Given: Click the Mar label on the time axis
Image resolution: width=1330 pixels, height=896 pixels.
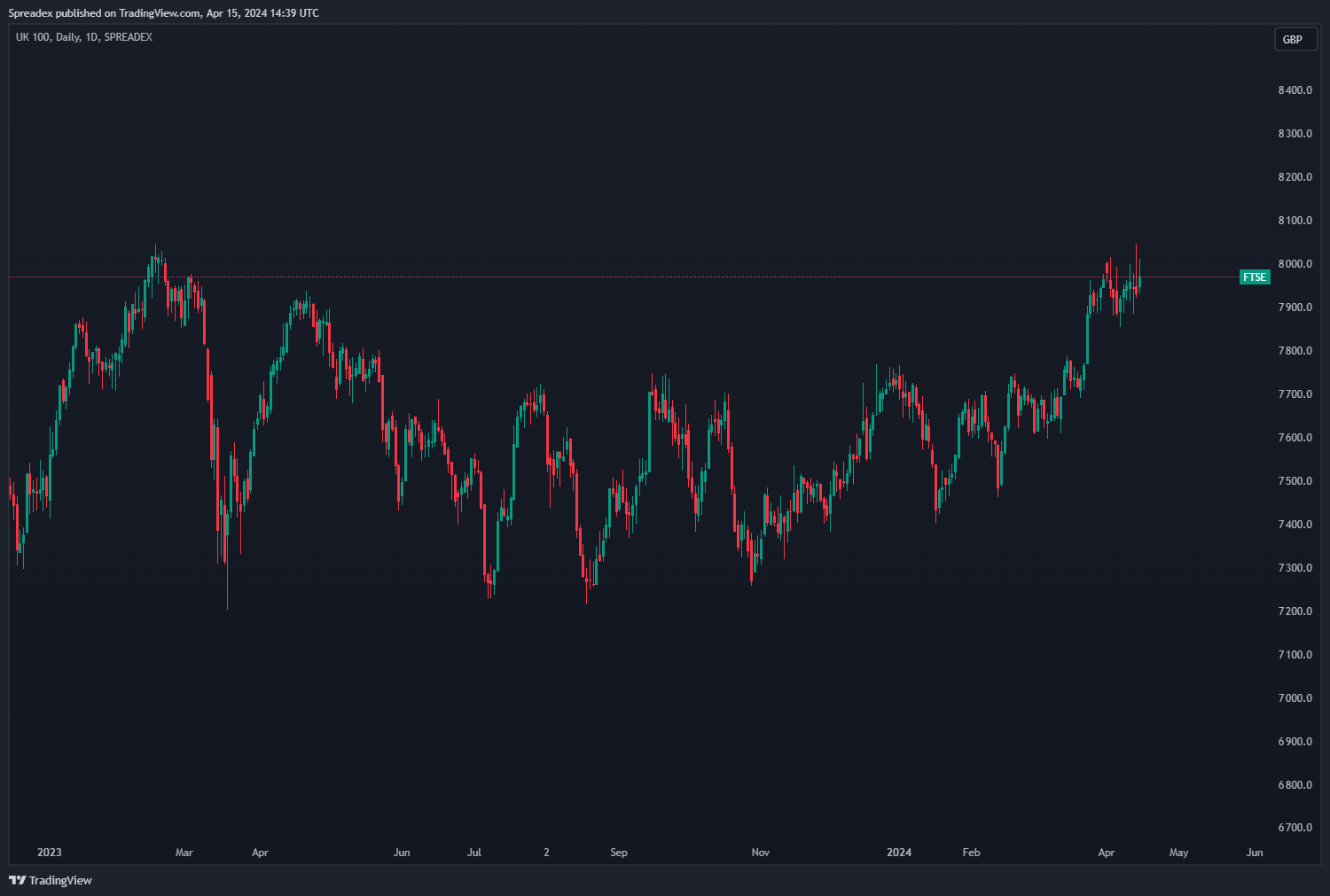Looking at the screenshot, I should [x=184, y=853].
